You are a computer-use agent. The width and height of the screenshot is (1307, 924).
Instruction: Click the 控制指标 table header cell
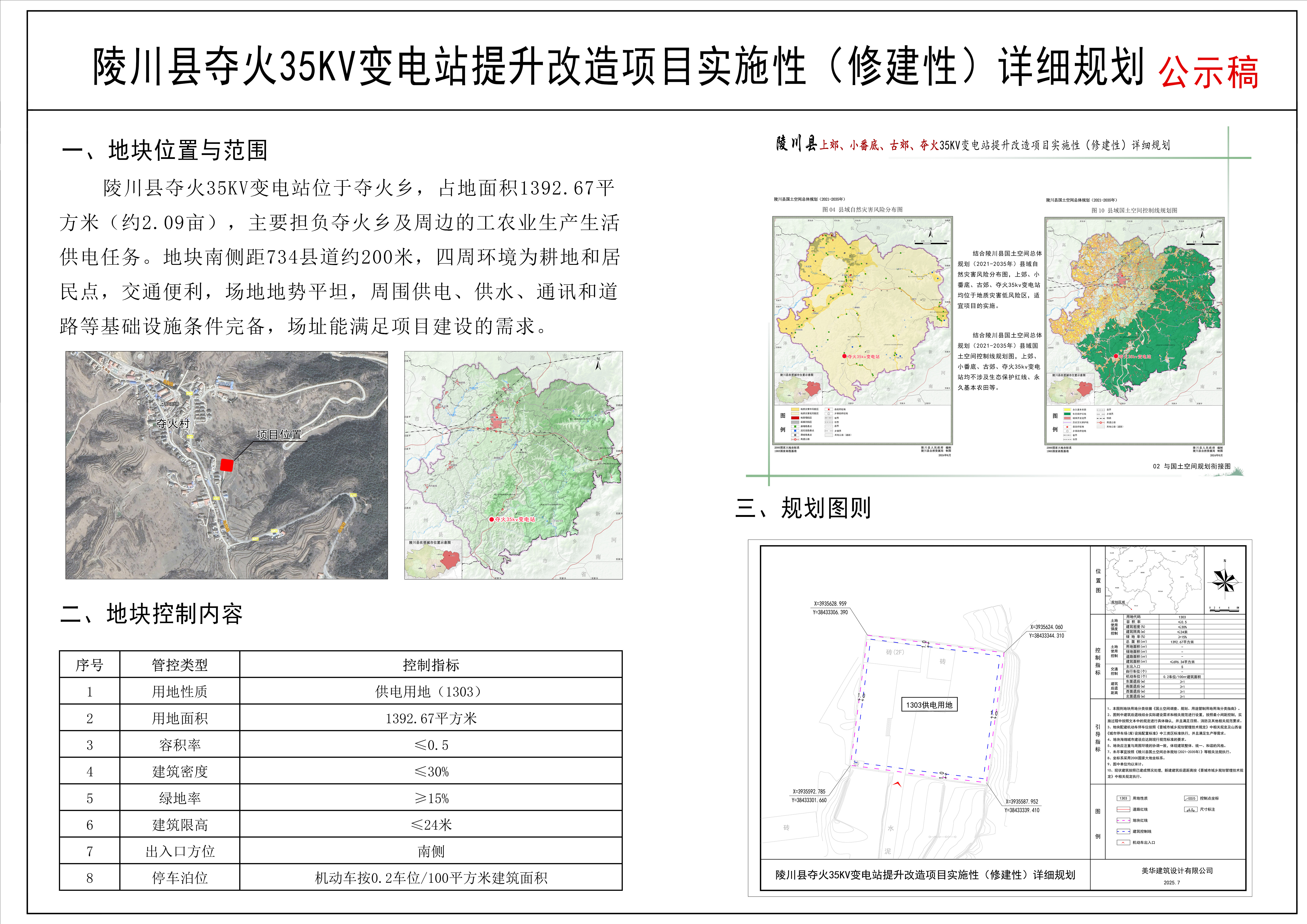coord(431,665)
